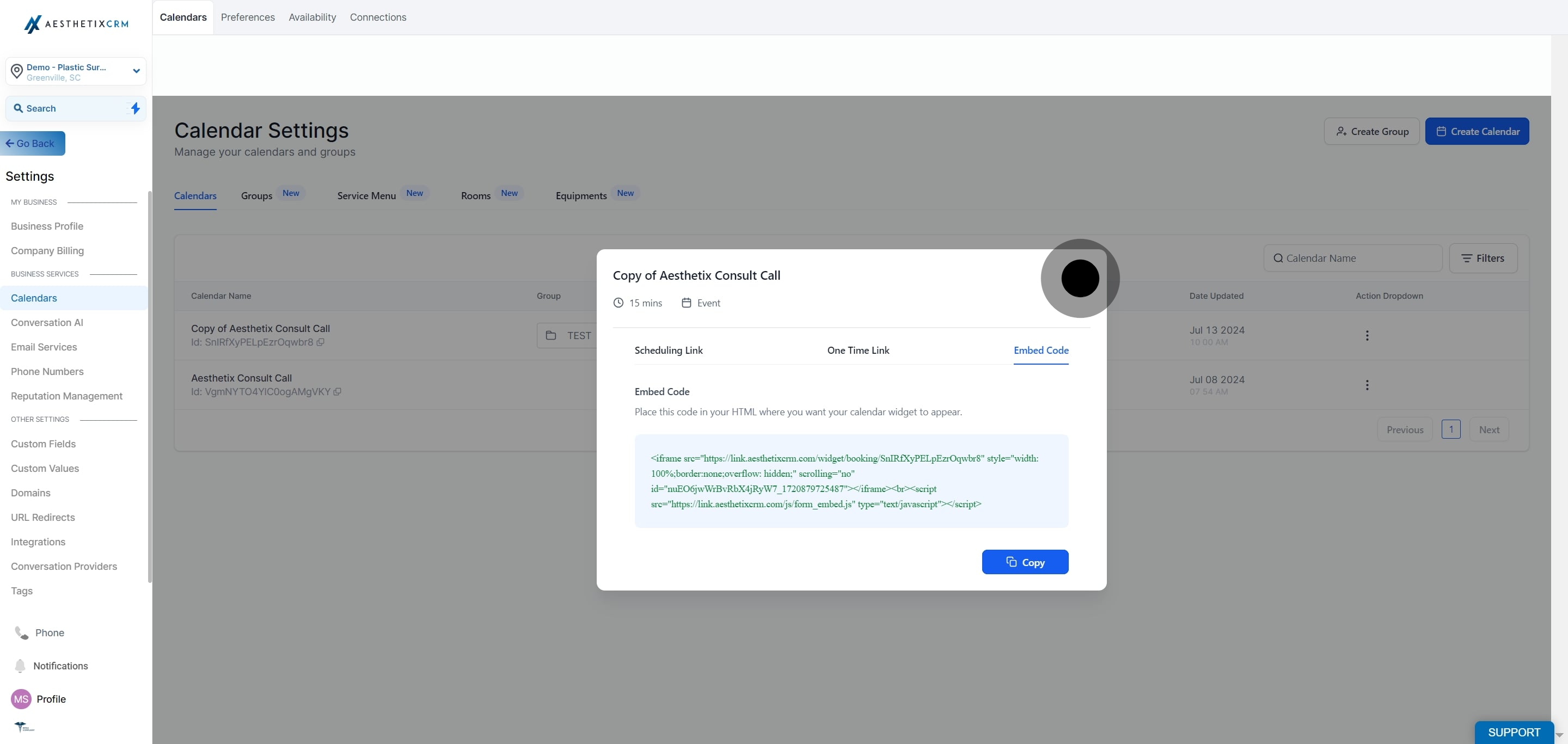
Task: Click the MS profile avatar
Action: (21, 699)
